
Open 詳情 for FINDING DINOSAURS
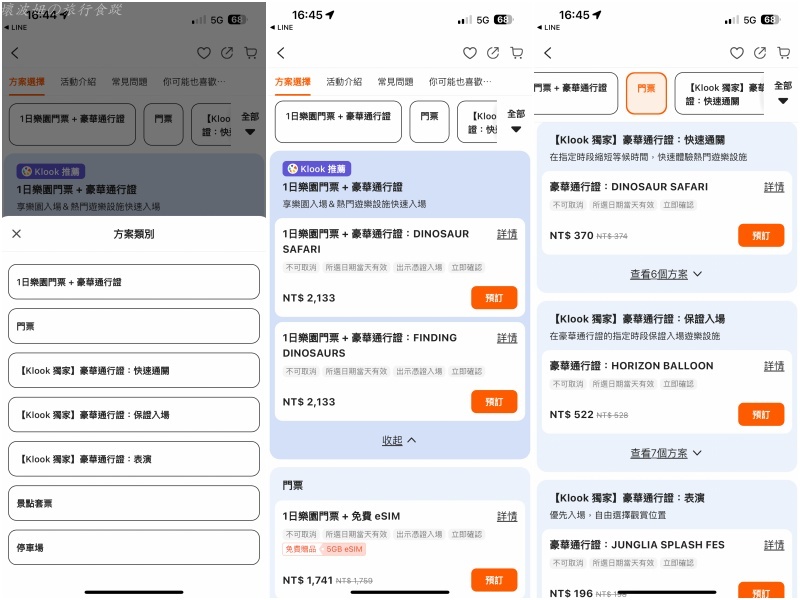coord(507,338)
